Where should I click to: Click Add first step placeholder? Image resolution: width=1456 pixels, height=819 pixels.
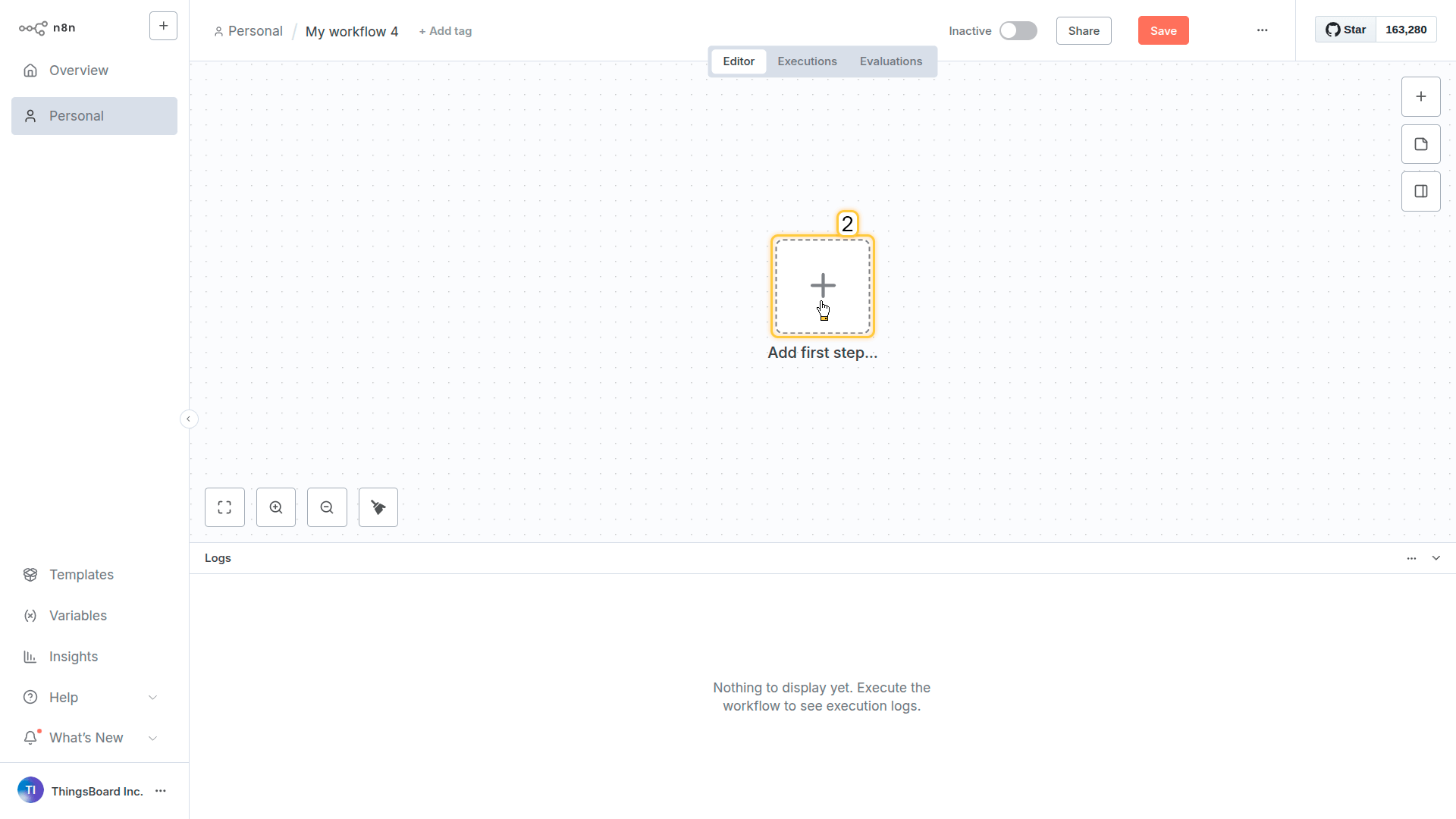click(x=822, y=286)
